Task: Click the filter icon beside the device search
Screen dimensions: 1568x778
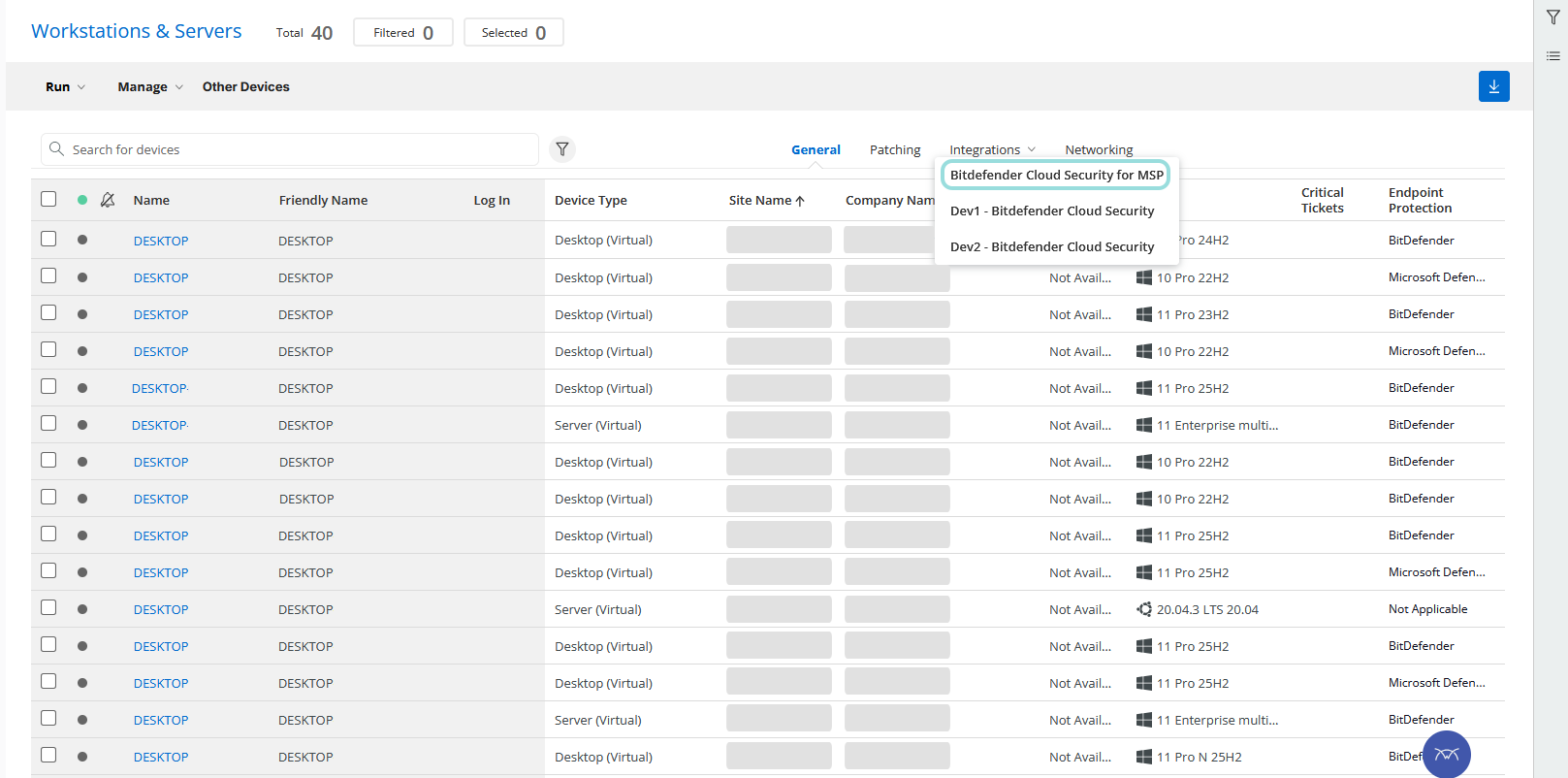Action: pyautogui.click(x=562, y=149)
